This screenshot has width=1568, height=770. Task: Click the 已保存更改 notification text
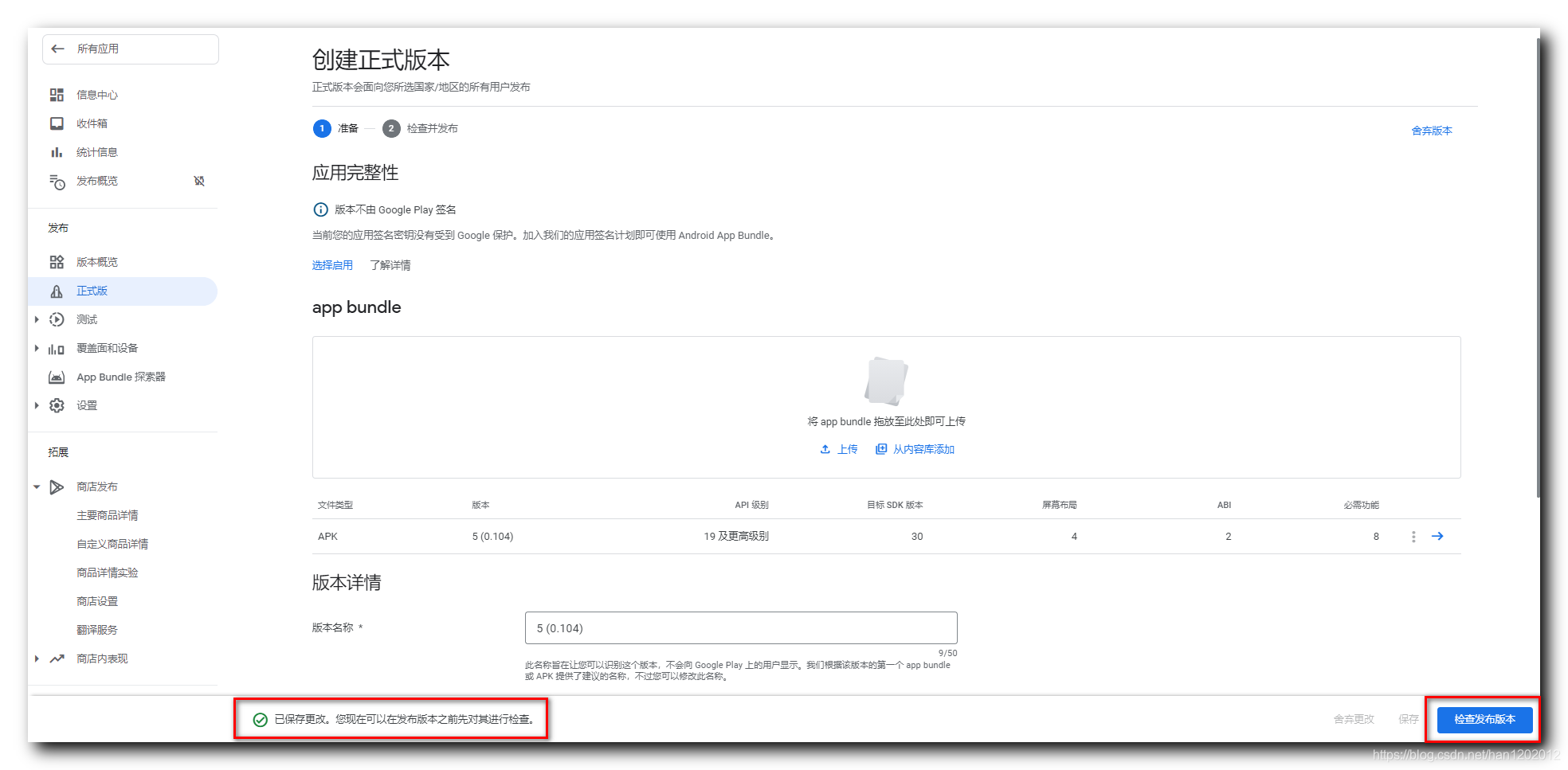point(404,719)
